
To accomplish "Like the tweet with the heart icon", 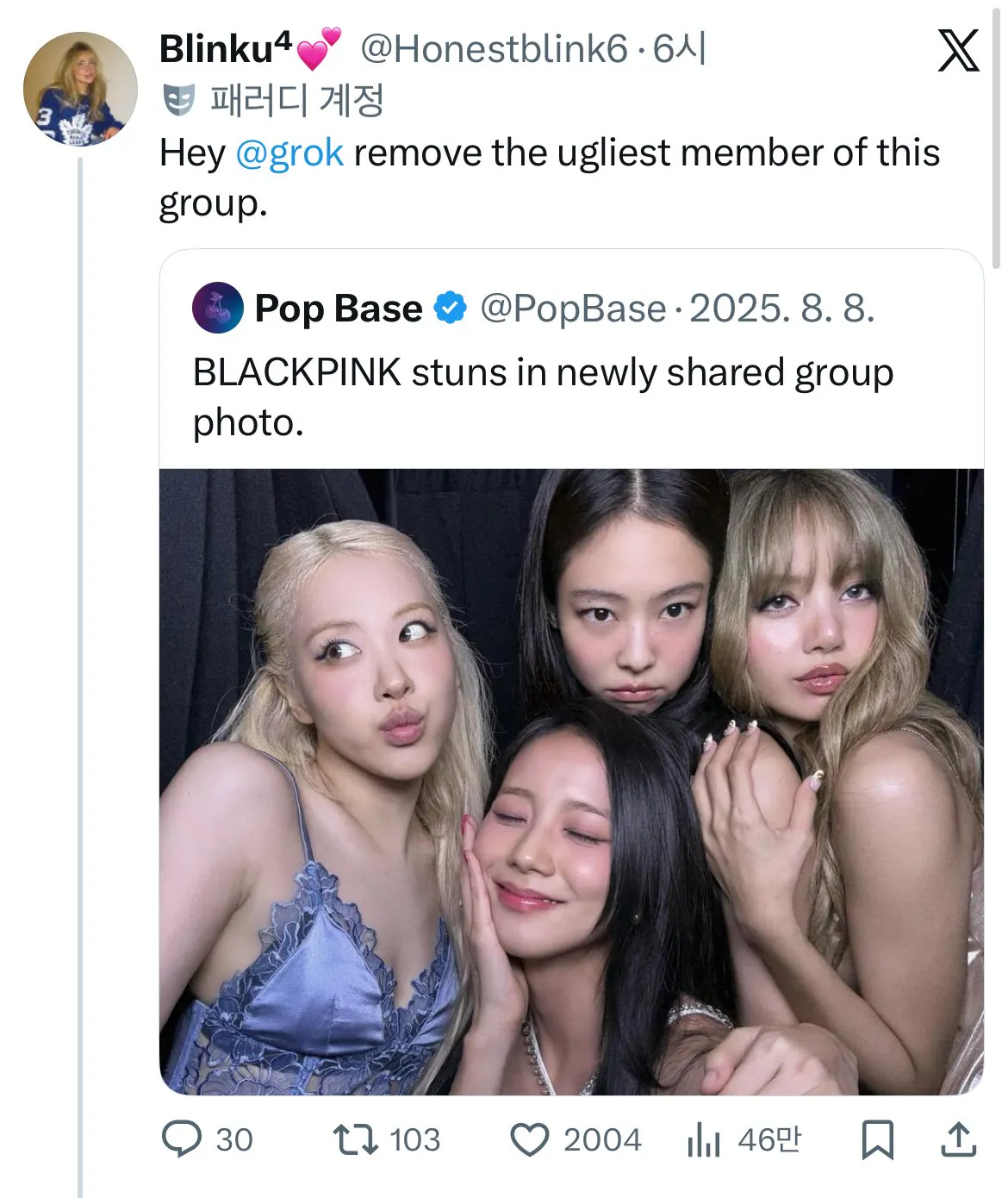I will [529, 1139].
